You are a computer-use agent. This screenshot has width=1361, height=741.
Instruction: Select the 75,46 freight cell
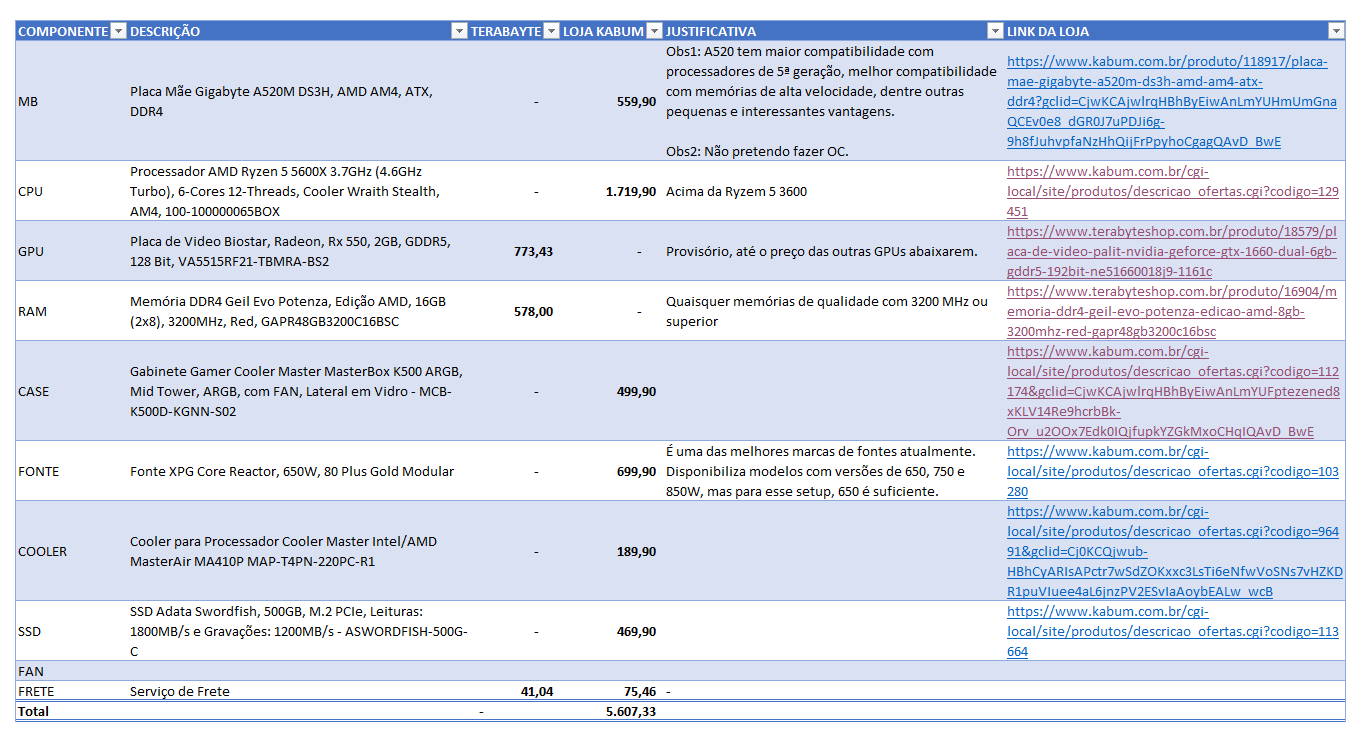tap(611, 691)
